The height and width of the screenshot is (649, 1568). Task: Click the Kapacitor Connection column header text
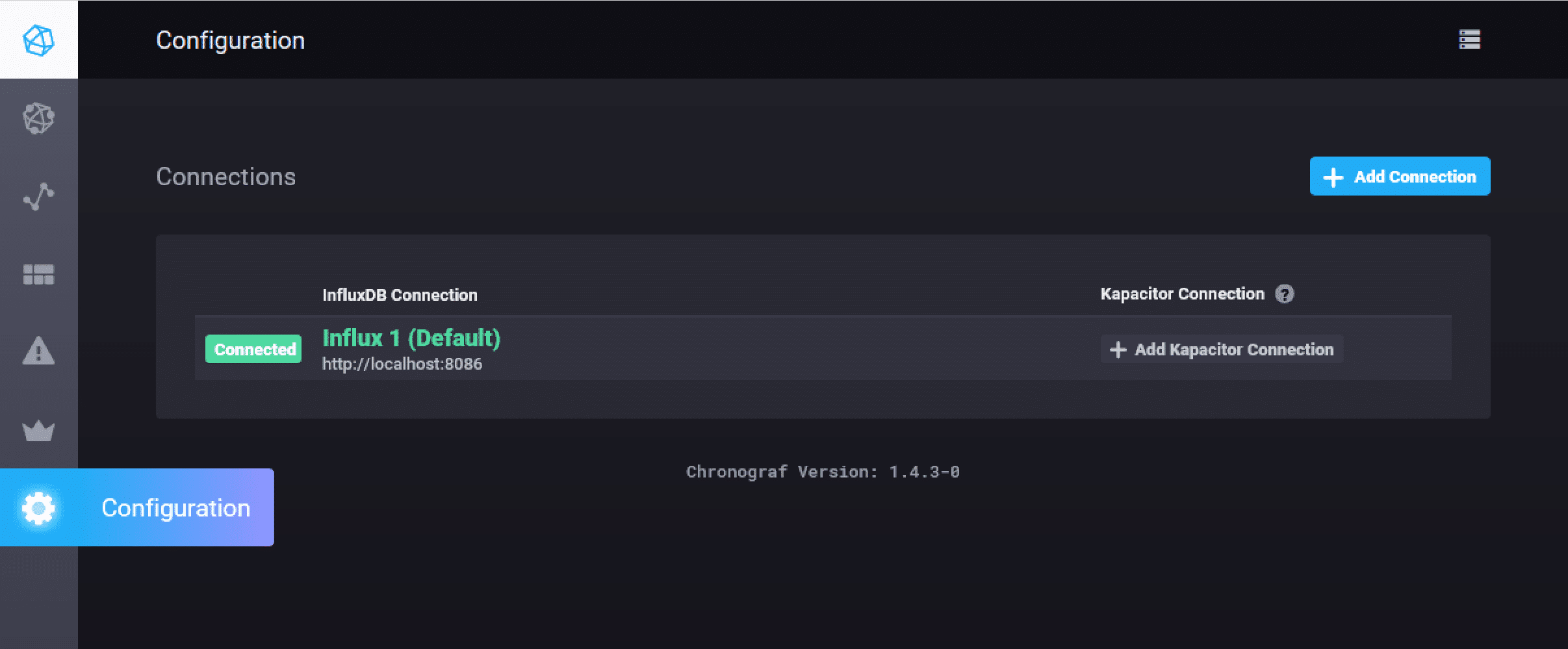[x=1182, y=294]
